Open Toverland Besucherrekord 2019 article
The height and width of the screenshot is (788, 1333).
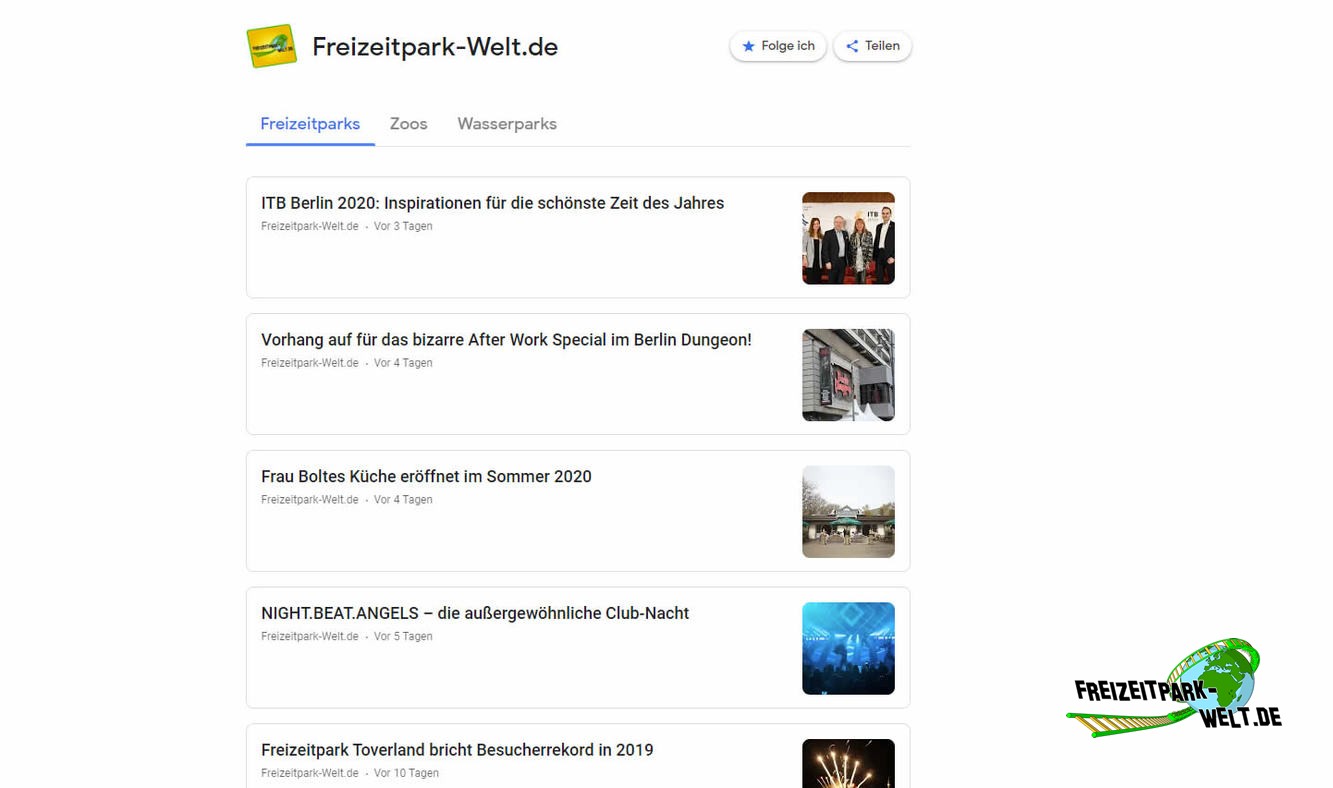click(457, 750)
